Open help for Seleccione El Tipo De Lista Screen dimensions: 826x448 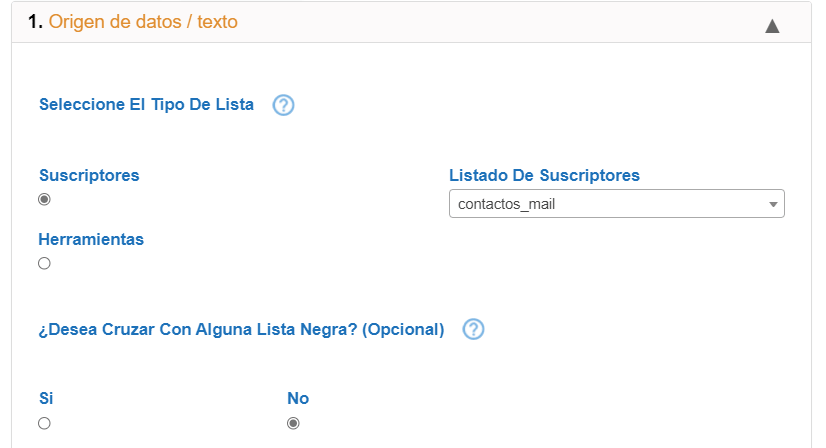click(283, 105)
